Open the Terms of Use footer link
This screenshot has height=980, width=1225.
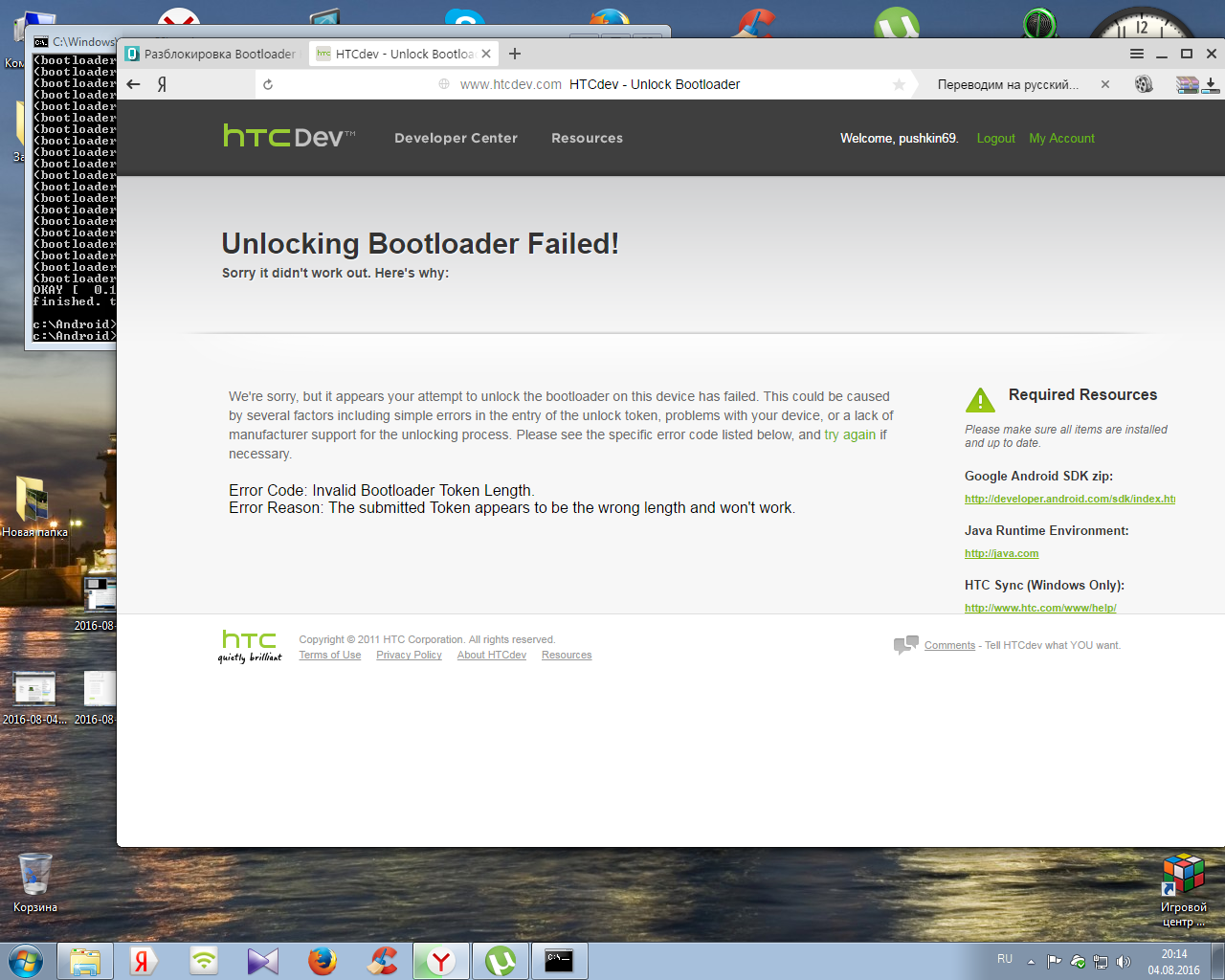tap(330, 656)
